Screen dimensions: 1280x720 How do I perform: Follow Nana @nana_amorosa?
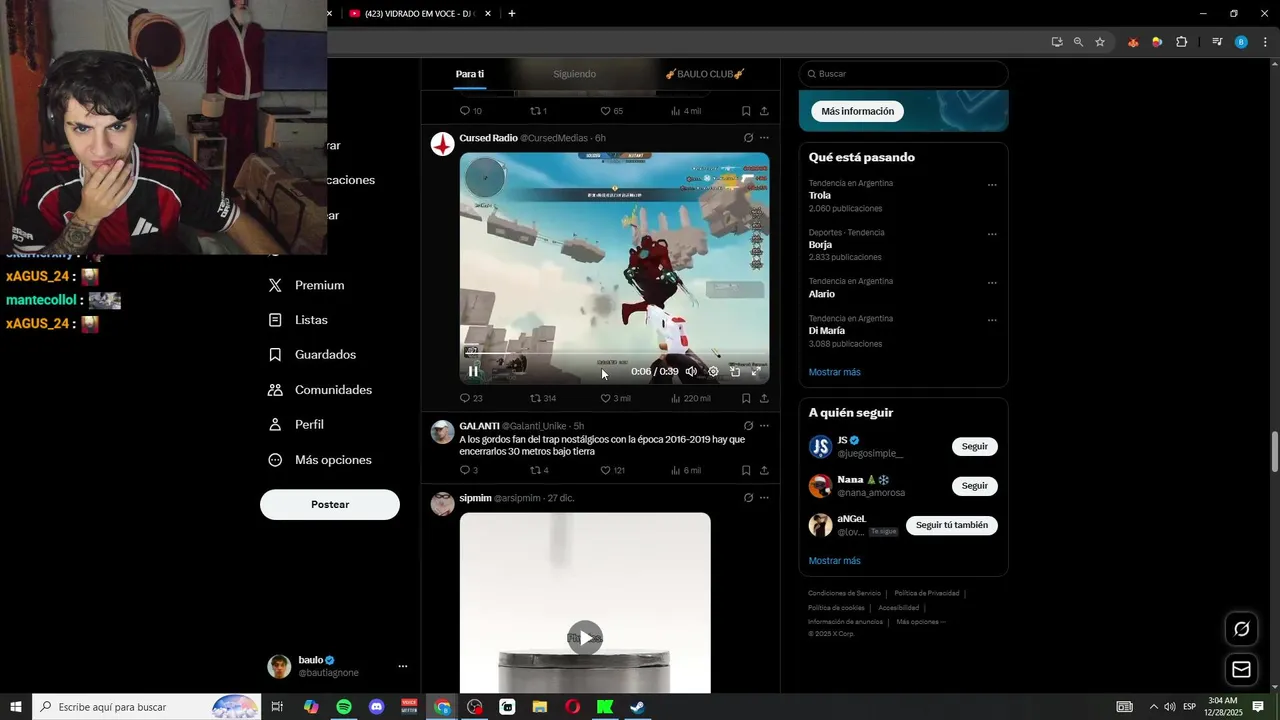tap(975, 486)
